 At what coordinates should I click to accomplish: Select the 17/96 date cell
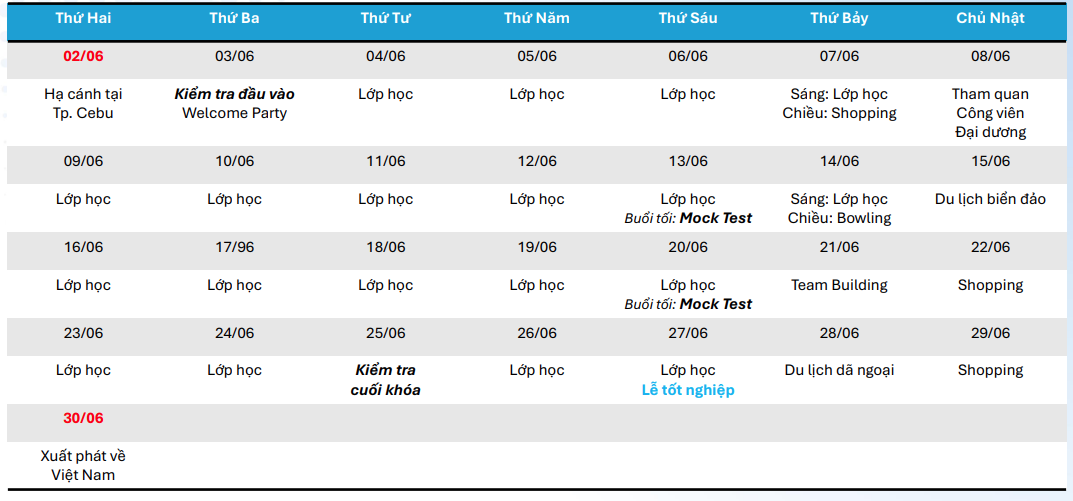coord(235,247)
